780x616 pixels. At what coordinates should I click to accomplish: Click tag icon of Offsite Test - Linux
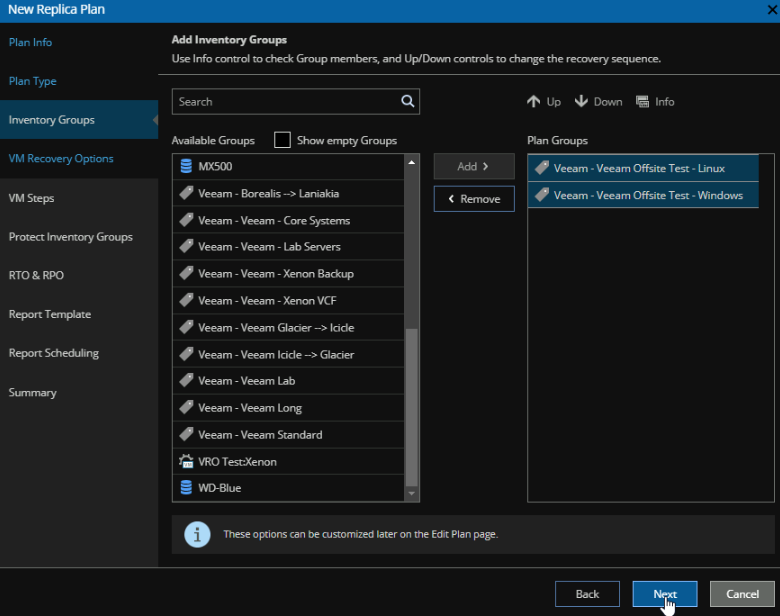pyautogui.click(x=542, y=168)
